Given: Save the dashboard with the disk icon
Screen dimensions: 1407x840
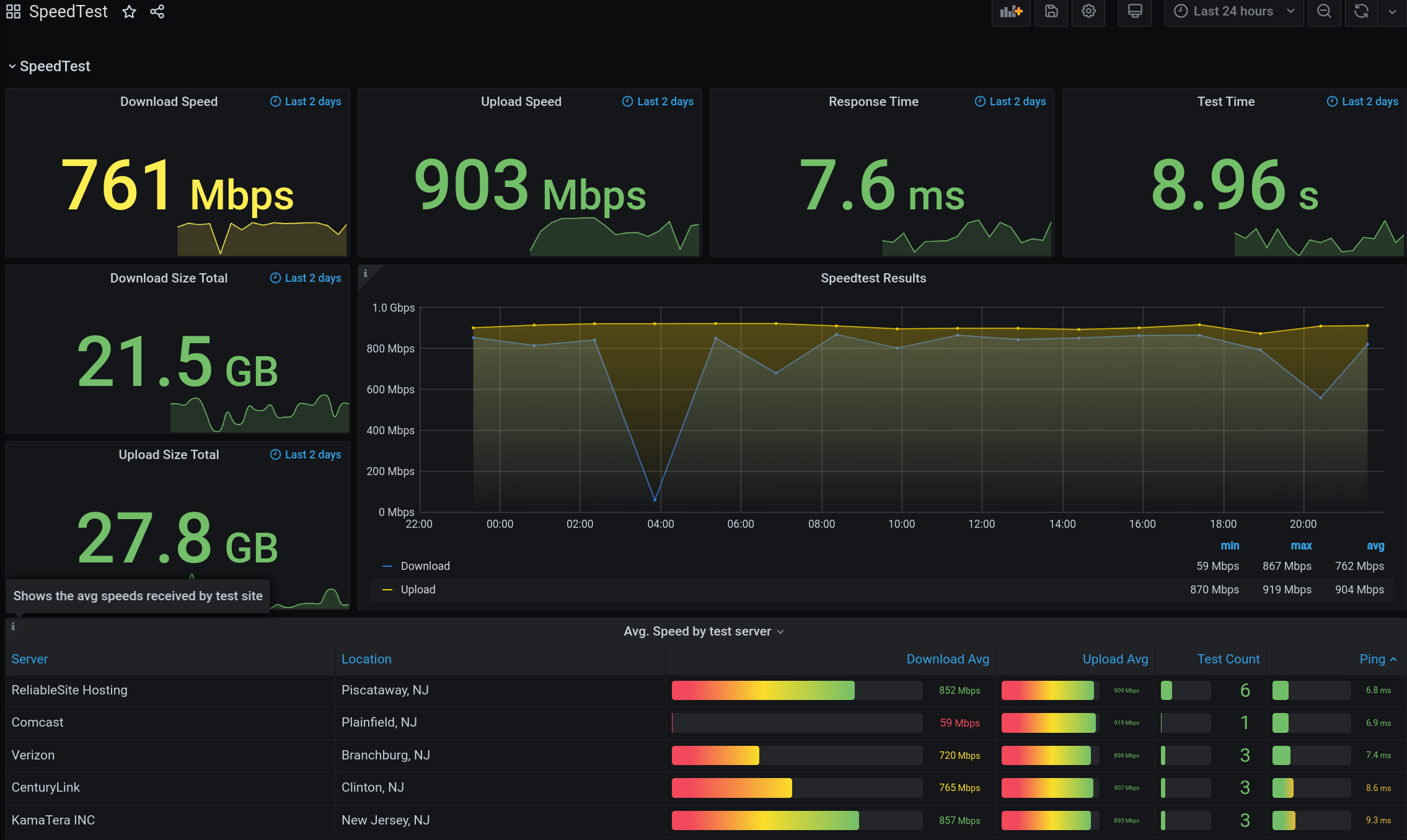Looking at the screenshot, I should click(x=1051, y=11).
